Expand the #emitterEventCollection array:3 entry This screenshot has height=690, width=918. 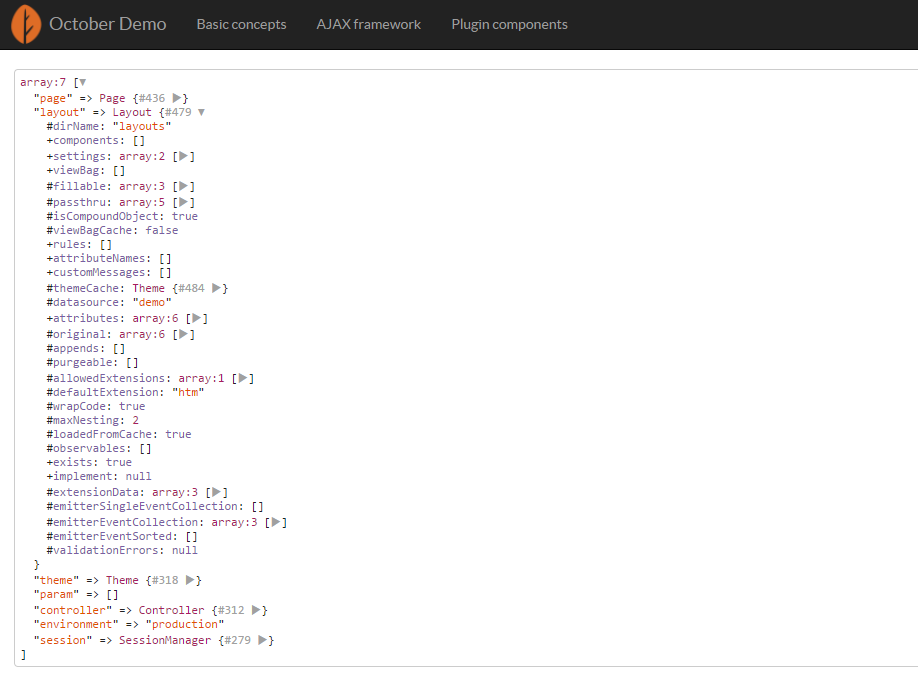pyautogui.click(x=275, y=522)
